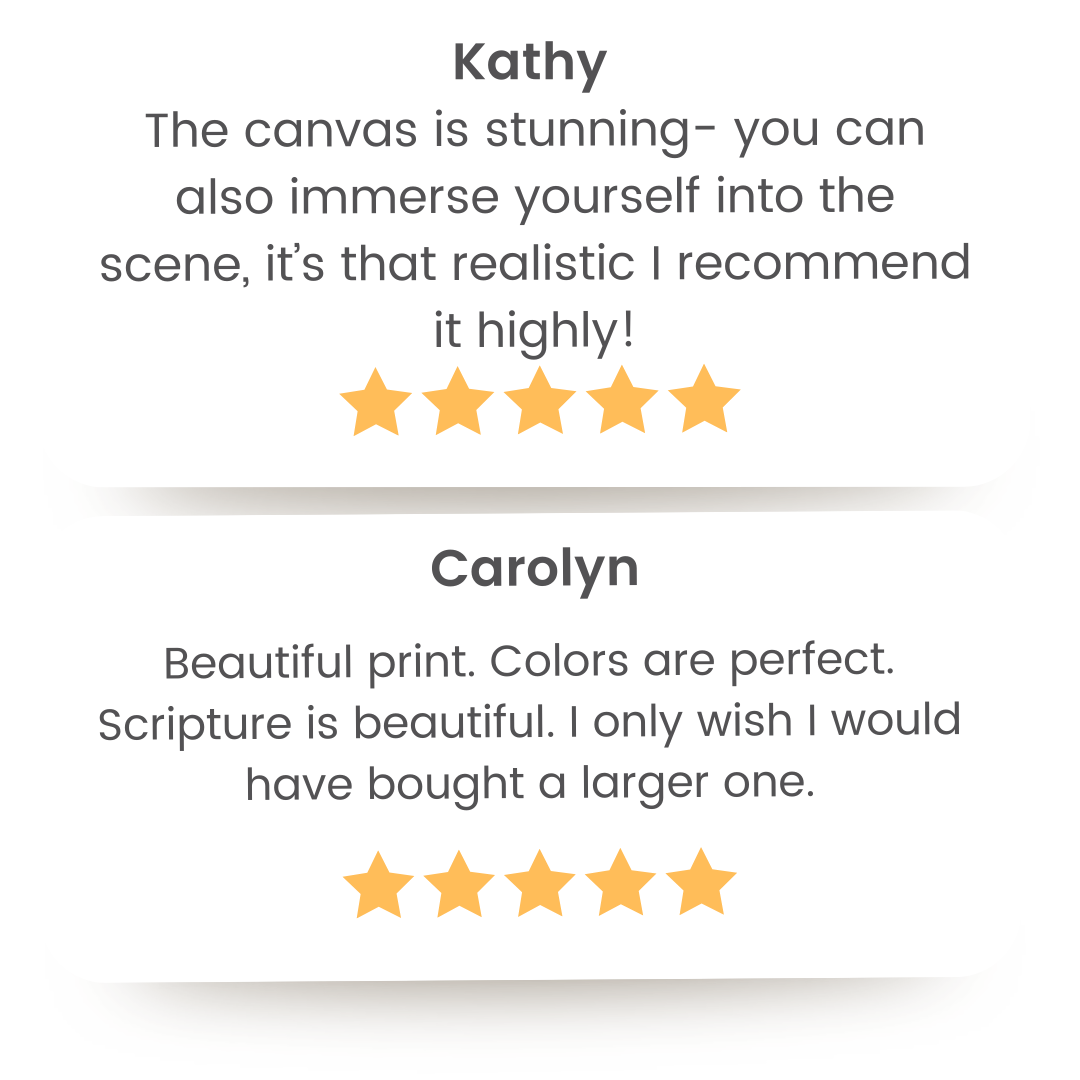Click the third star in Carolyn's rating
The width and height of the screenshot is (1080, 1080).
click(540, 885)
